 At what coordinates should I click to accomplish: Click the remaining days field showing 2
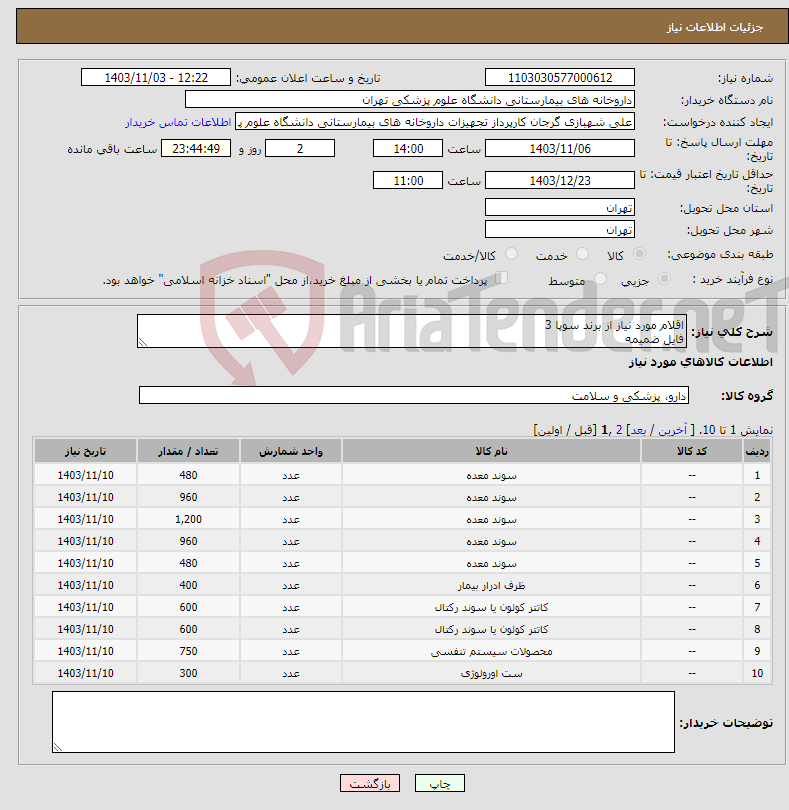click(x=300, y=149)
